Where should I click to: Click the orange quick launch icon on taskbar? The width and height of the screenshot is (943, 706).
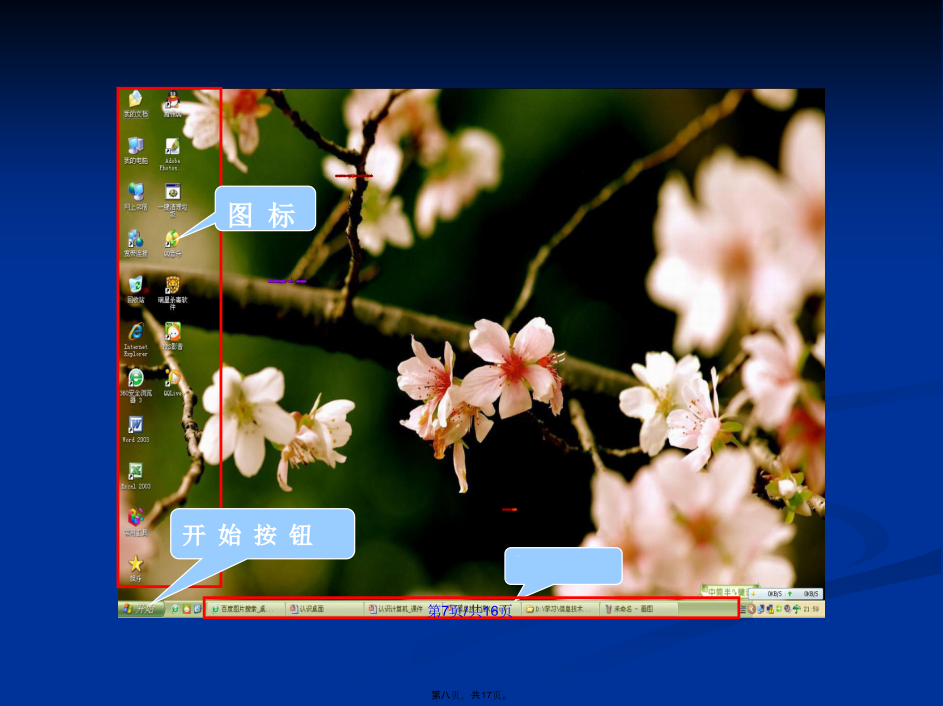[x=186, y=609]
